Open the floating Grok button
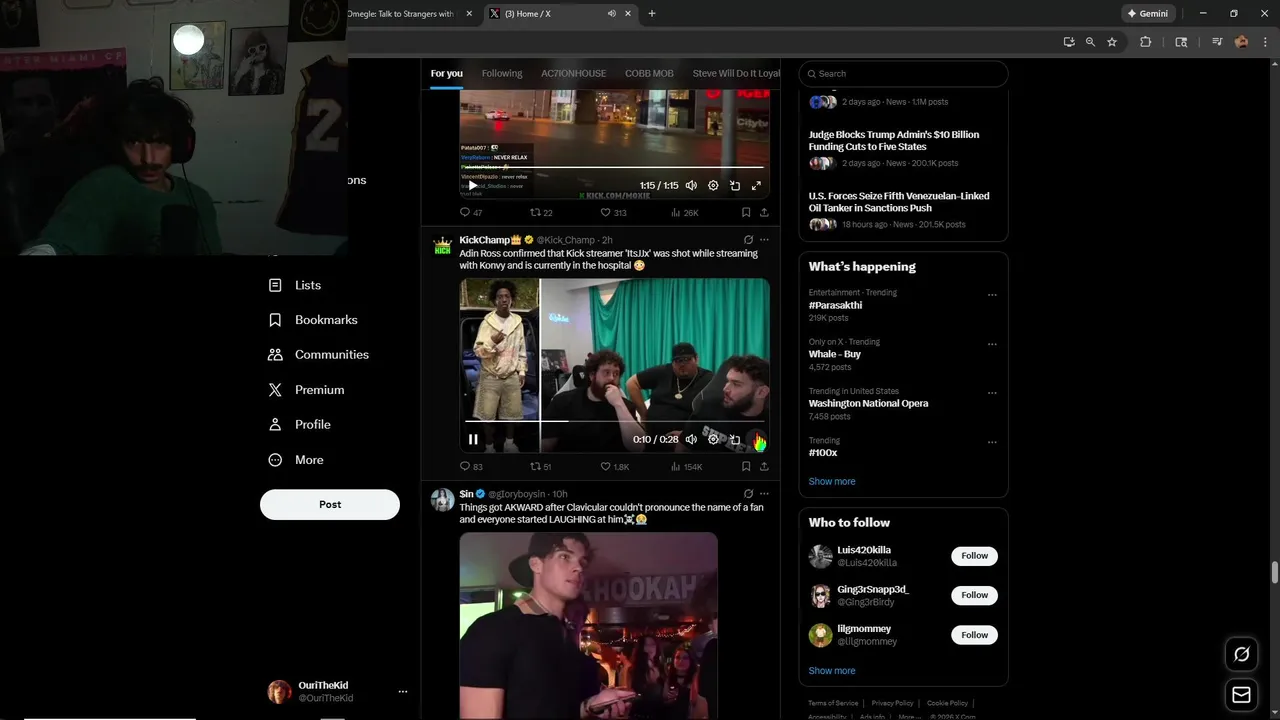The height and width of the screenshot is (720, 1280). [1241, 654]
